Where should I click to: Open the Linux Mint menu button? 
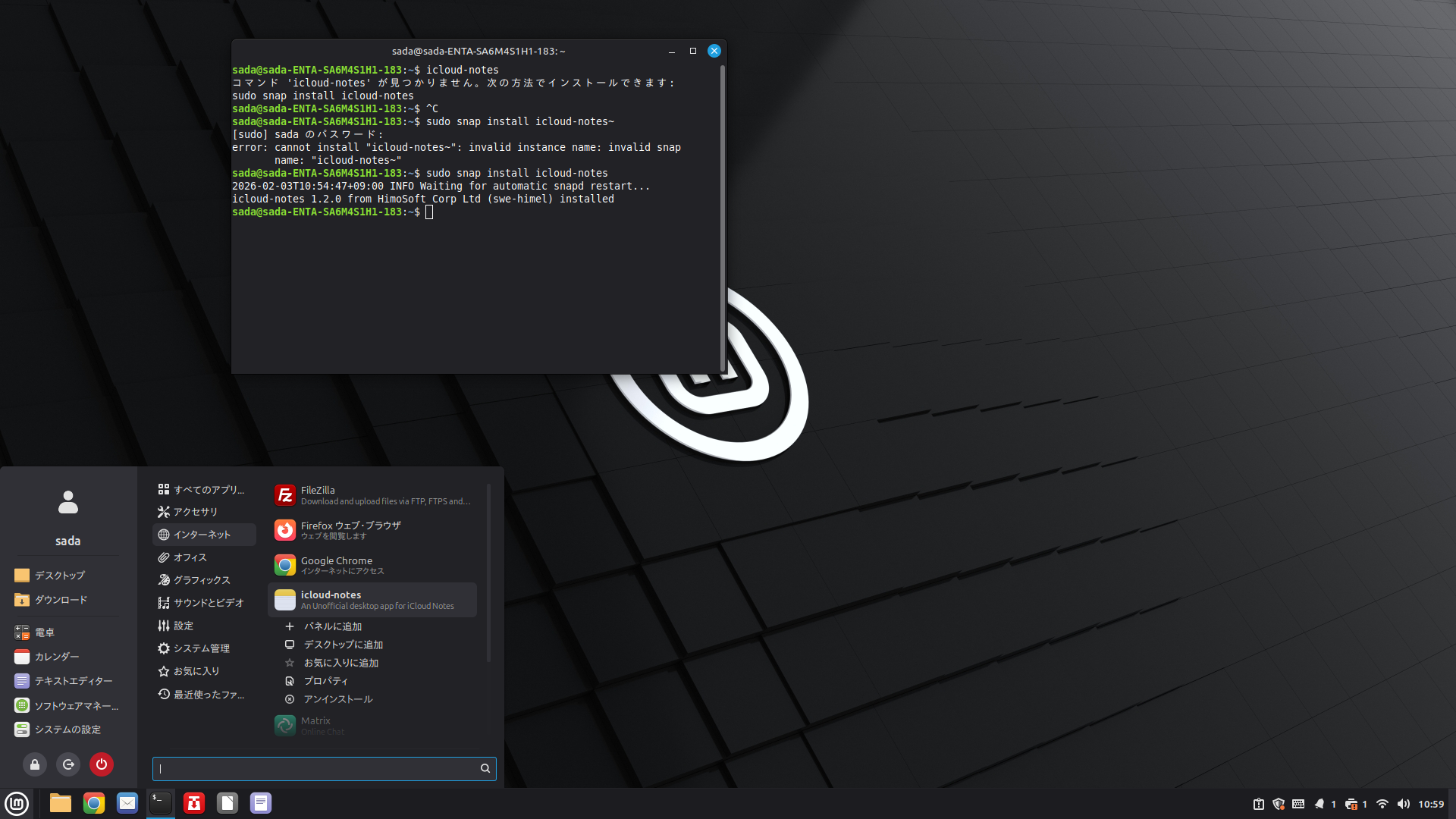click(x=17, y=803)
